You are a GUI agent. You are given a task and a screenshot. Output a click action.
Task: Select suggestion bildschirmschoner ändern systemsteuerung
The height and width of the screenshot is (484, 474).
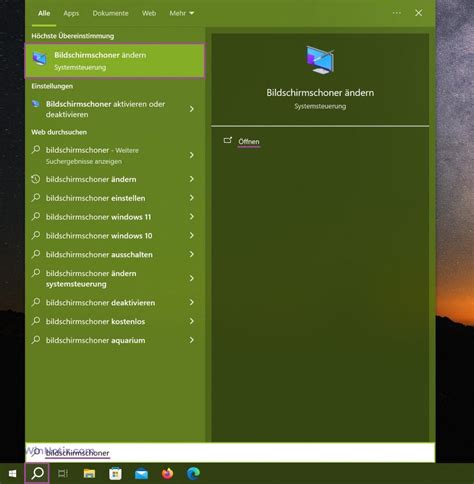[115, 278]
